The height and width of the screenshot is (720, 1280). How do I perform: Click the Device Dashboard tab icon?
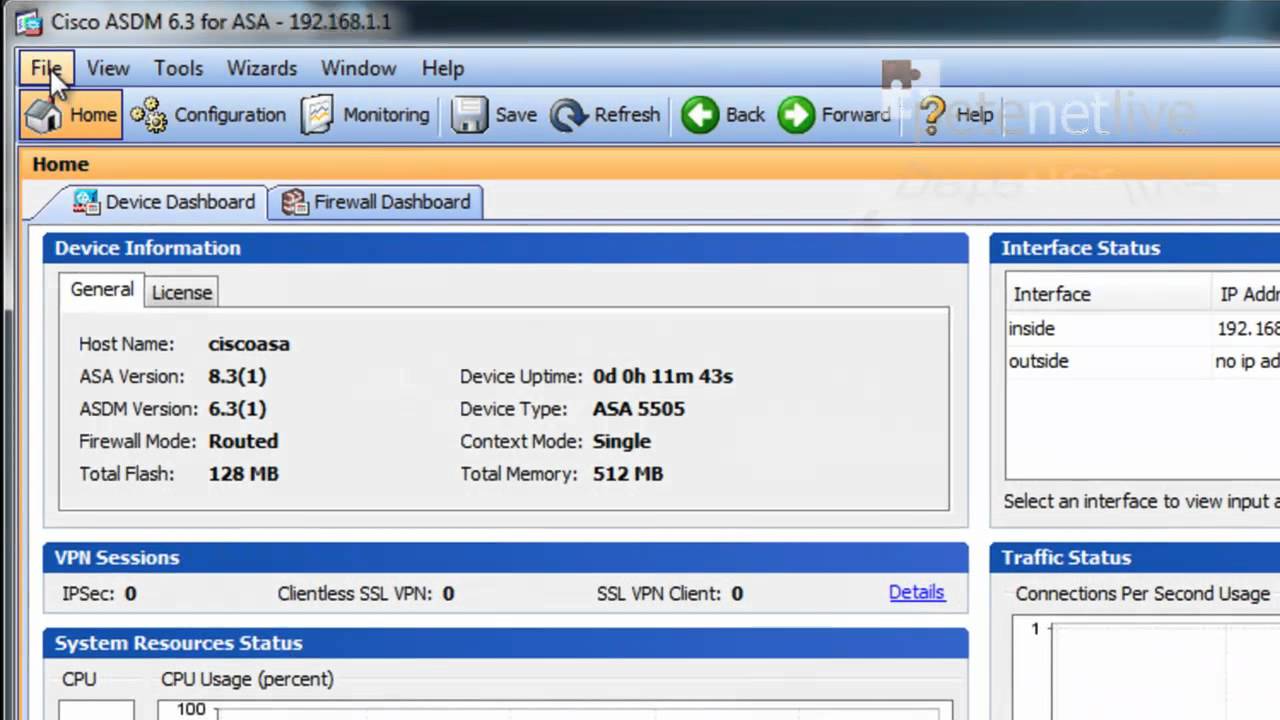click(87, 202)
